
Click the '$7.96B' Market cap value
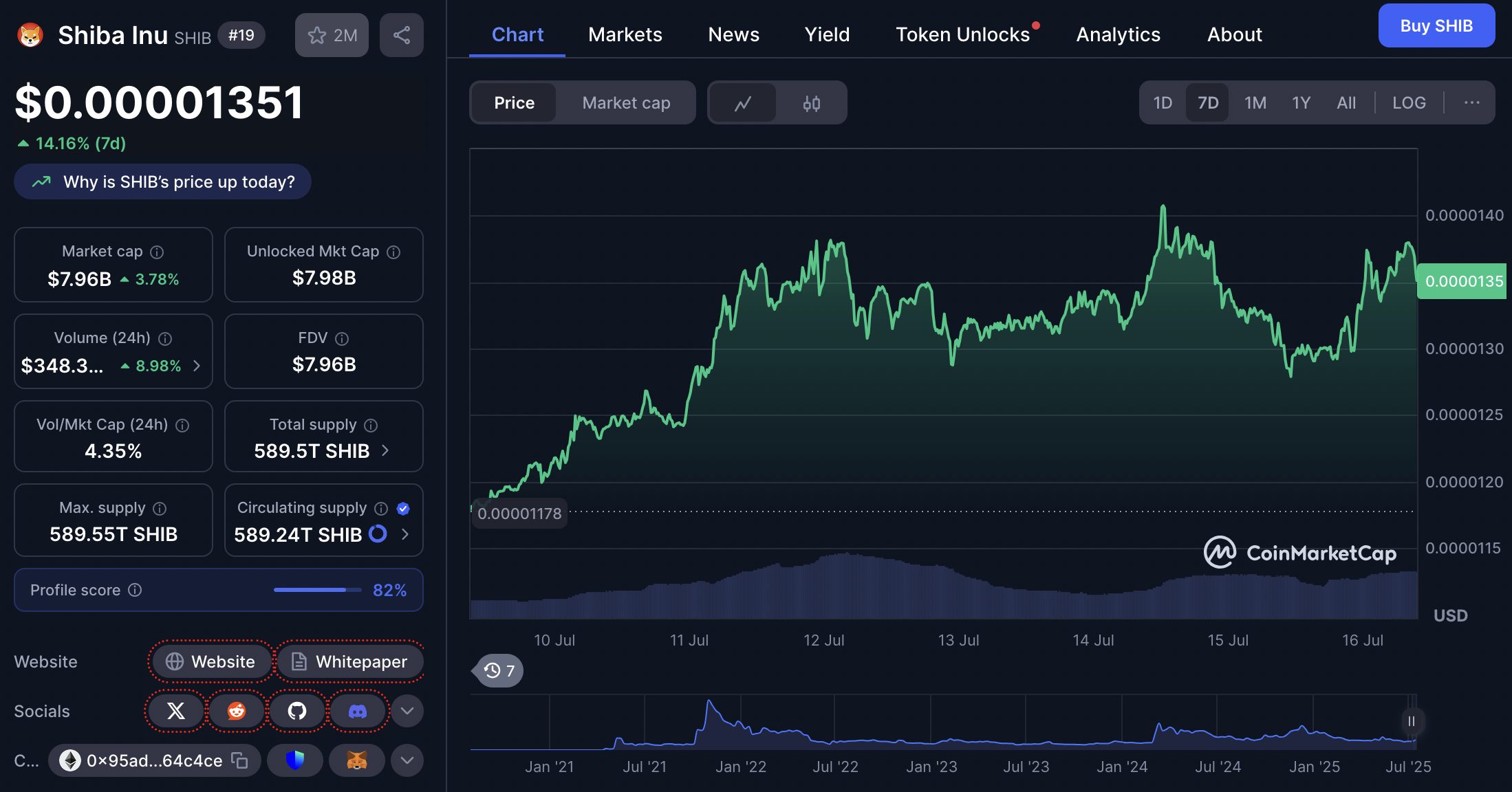pyautogui.click(x=79, y=279)
